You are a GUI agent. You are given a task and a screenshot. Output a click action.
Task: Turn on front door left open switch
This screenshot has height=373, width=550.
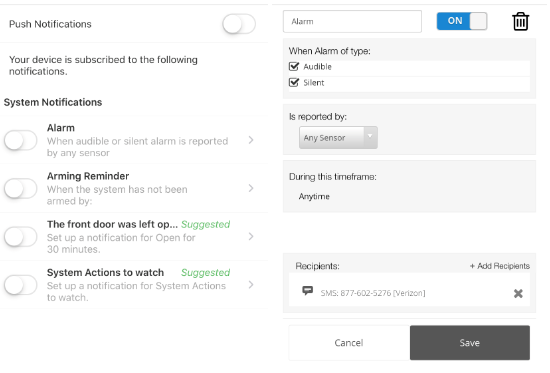coord(20,237)
